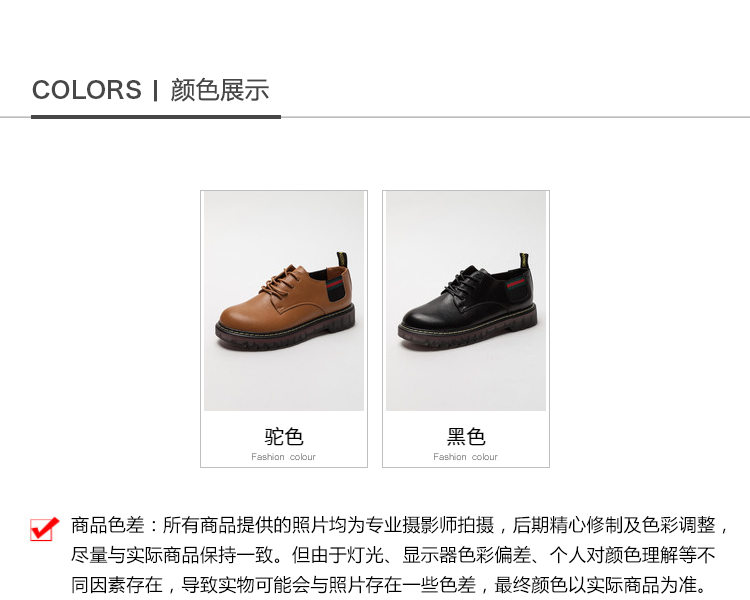
Task: Click the 商品色差 notice label
Action: pyautogui.click(x=108, y=525)
